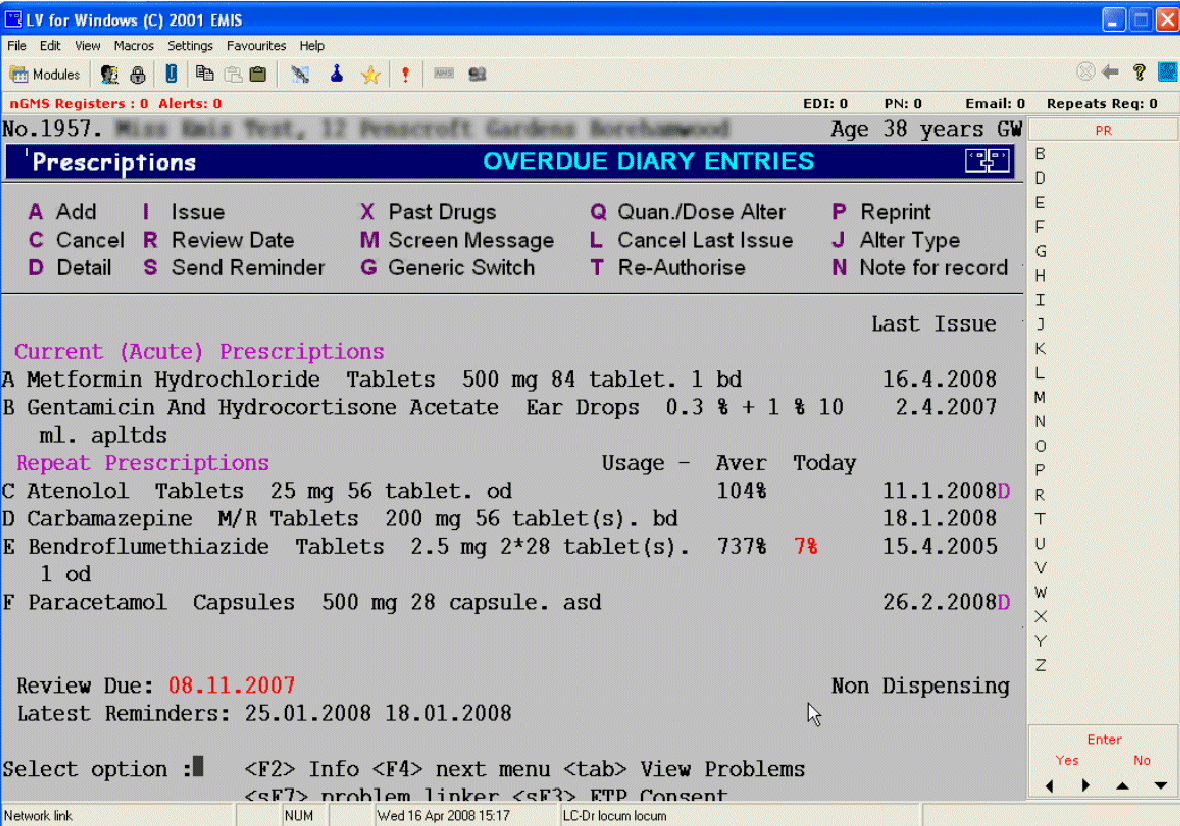This screenshot has width=1180, height=826.
Task: Click Enter in the side keypad
Action: click(1104, 739)
